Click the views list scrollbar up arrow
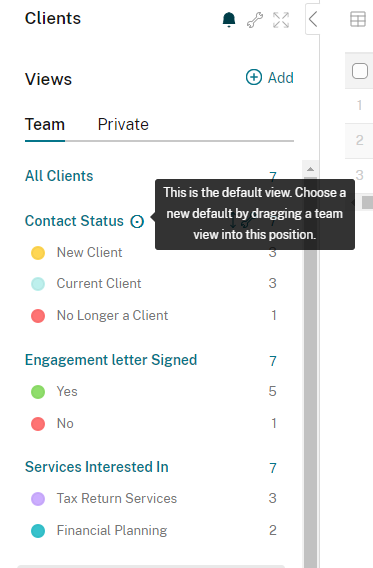The image size is (373, 568). 310,169
